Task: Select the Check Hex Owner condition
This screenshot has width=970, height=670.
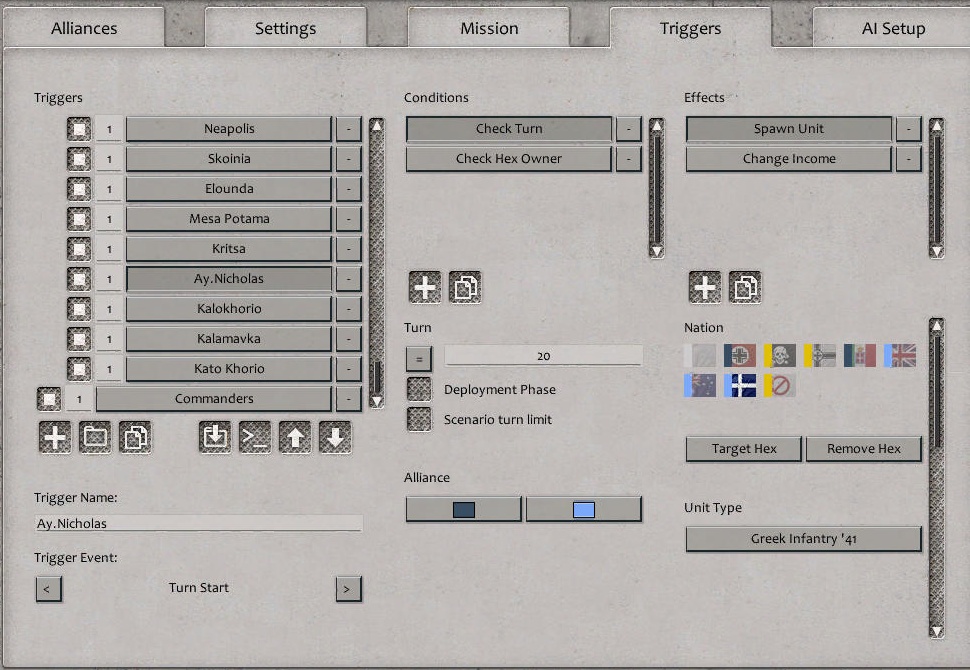Action: [509, 159]
